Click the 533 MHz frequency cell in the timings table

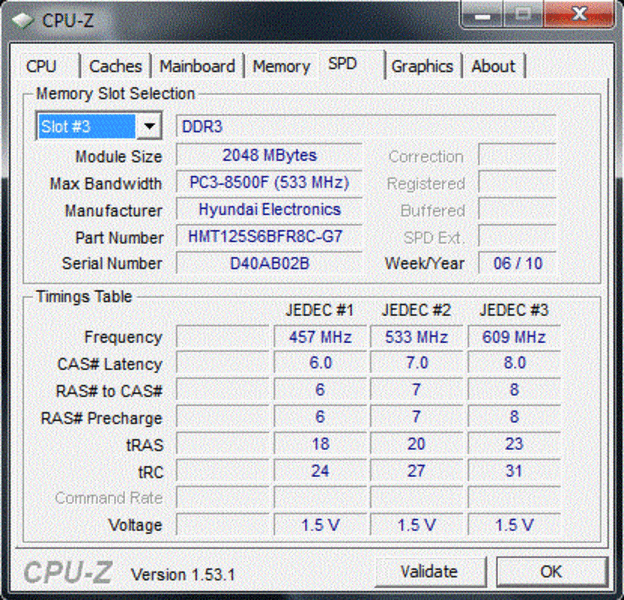pyautogui.click(x=416, y=337)
